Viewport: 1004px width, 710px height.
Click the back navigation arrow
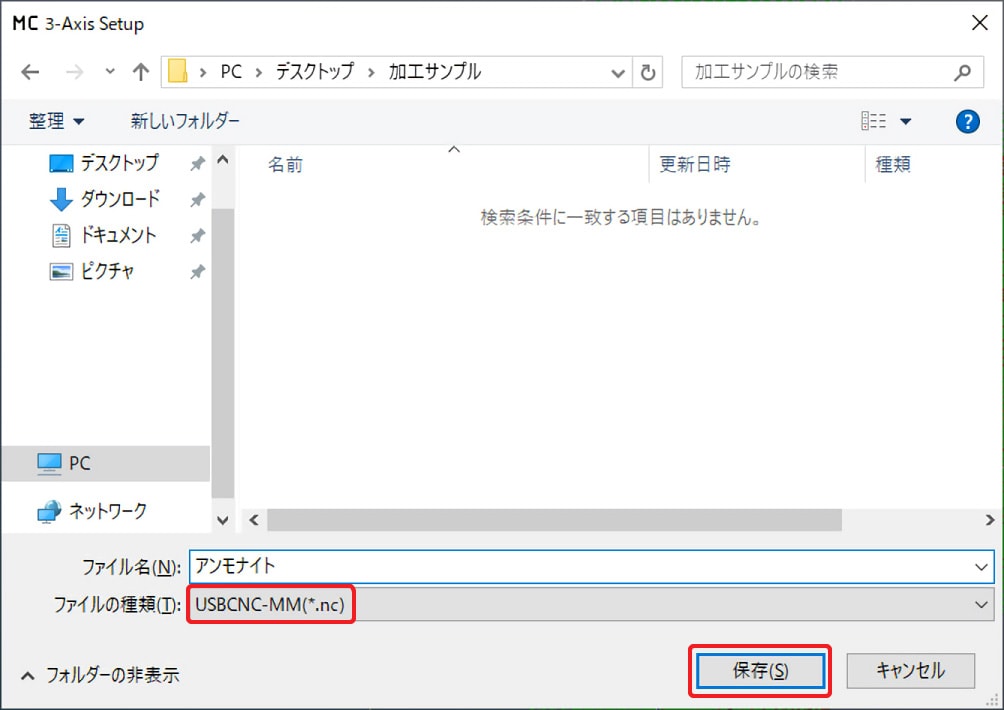30,72
